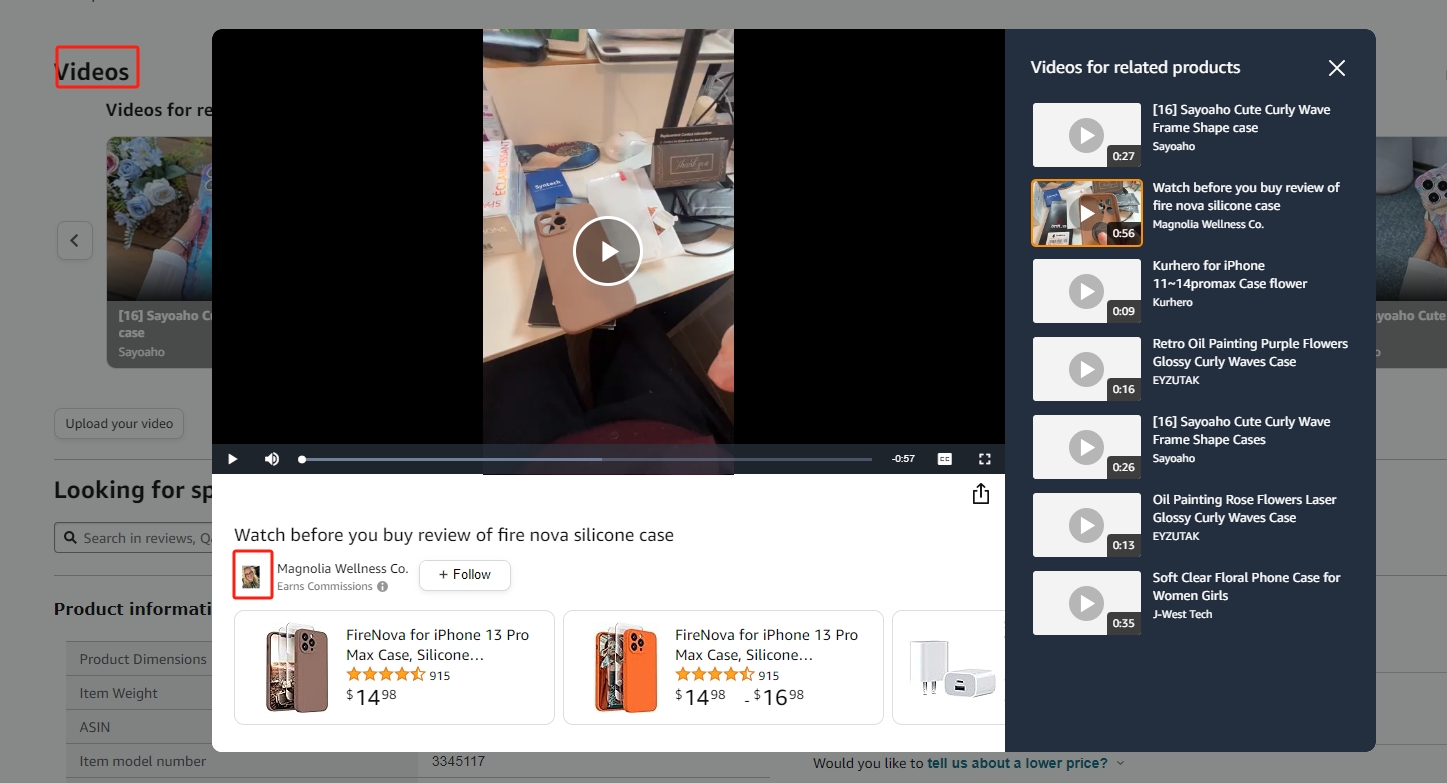The width and height of the screenshot is (1447, 783).
Task: Open the Magnolia Wellness Co. creator name
Action: coord(343,568)
